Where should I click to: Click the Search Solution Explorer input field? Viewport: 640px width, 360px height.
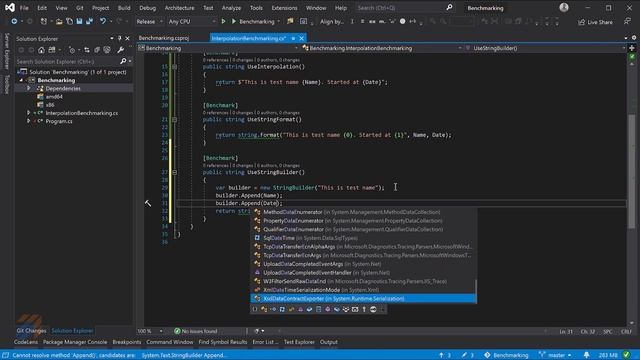(67, 61)
